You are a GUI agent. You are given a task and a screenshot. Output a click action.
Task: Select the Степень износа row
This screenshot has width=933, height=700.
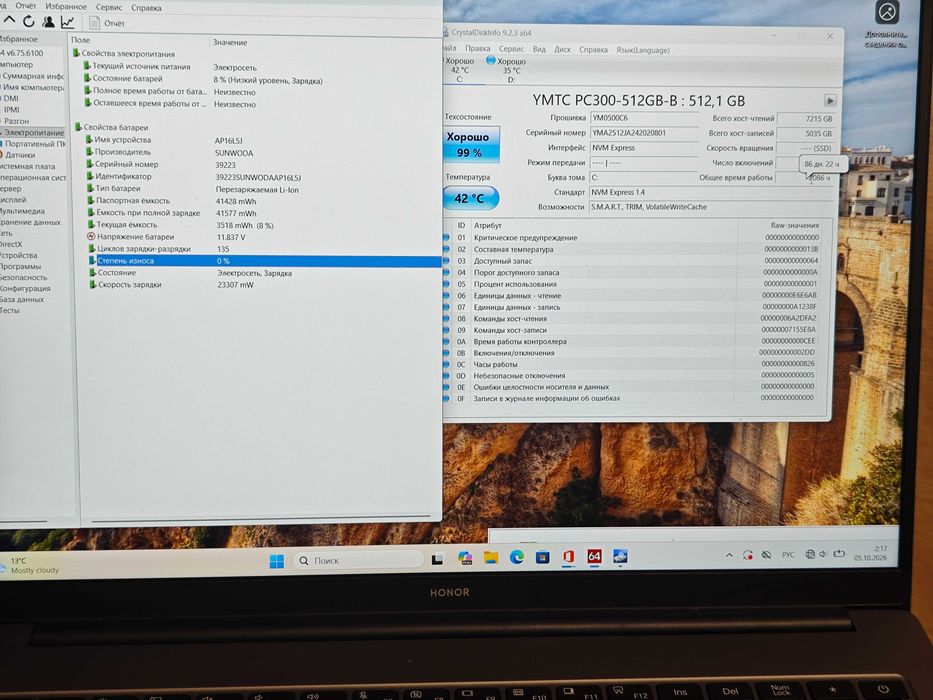pyautogui.click(x=265, y=261)
